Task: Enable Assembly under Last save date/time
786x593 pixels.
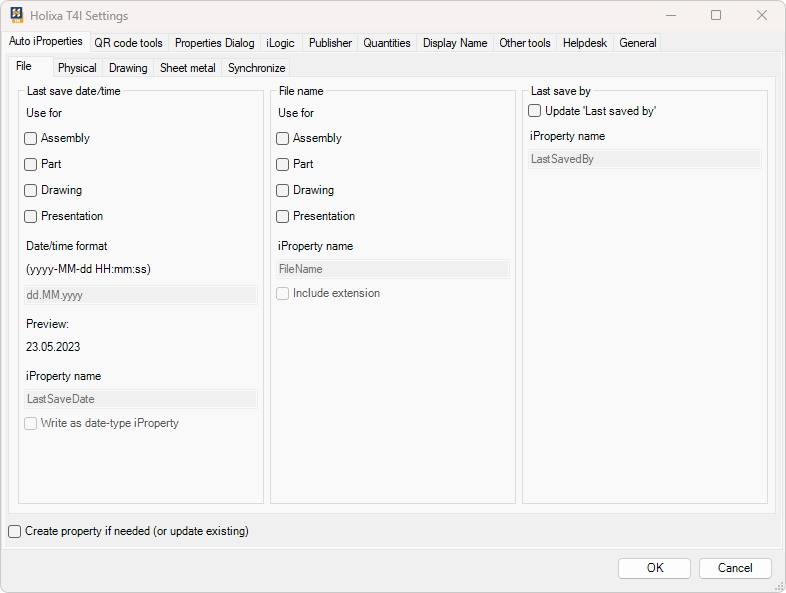Action: coord(31,139)
